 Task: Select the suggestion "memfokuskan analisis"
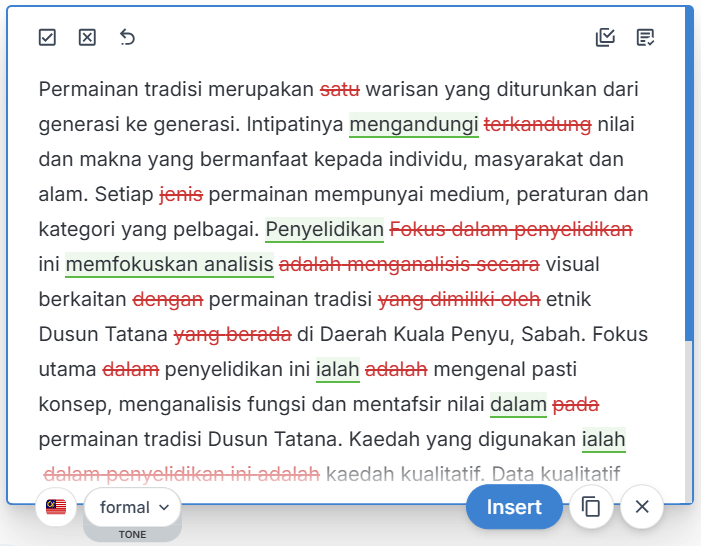169,265
